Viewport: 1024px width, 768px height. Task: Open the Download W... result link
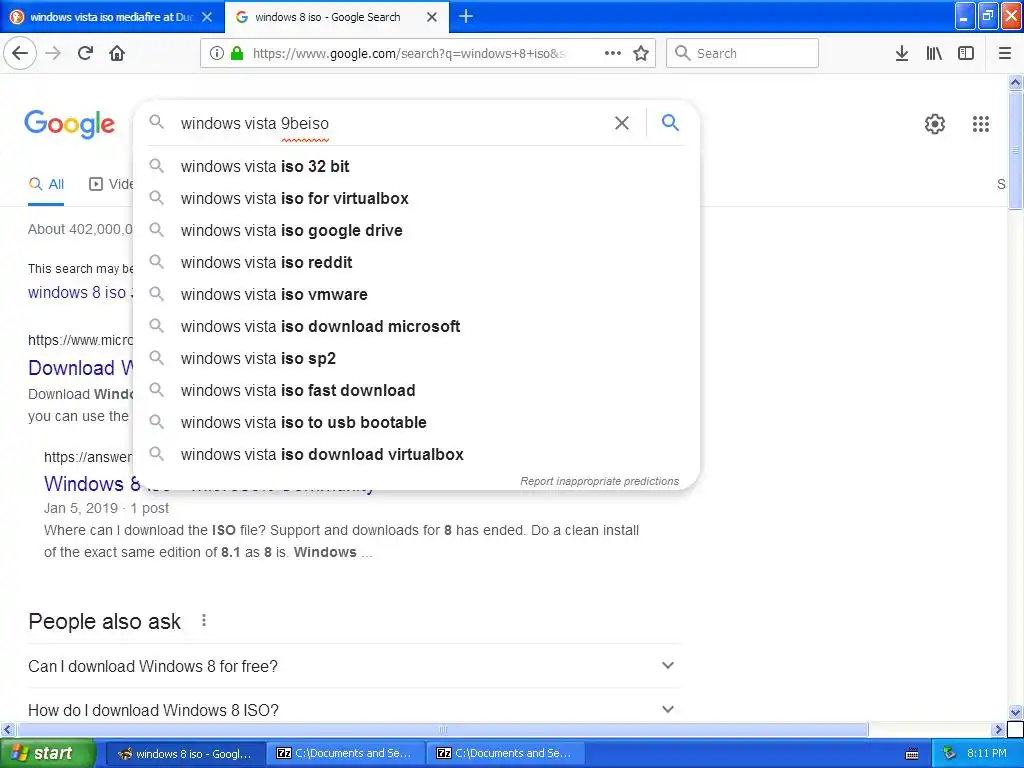[x=80, y=368]
